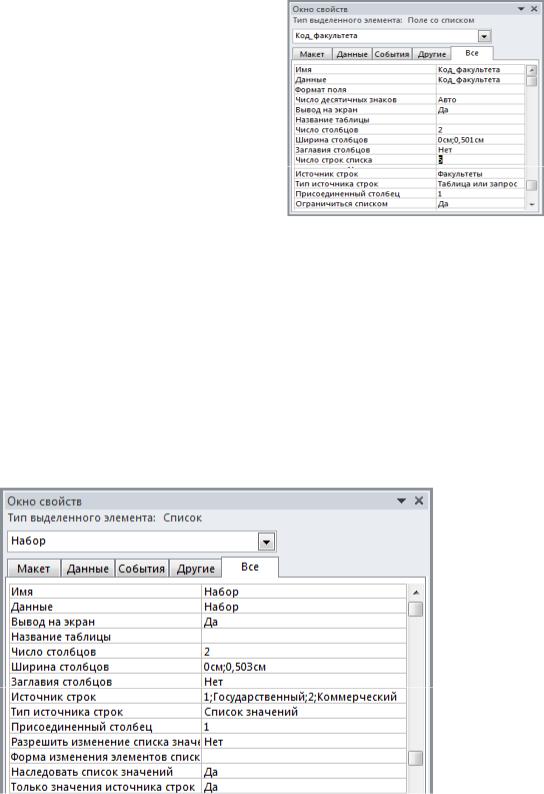
Task: Click Разрешить изменение списка value Нет
Action: coord(303,742)
